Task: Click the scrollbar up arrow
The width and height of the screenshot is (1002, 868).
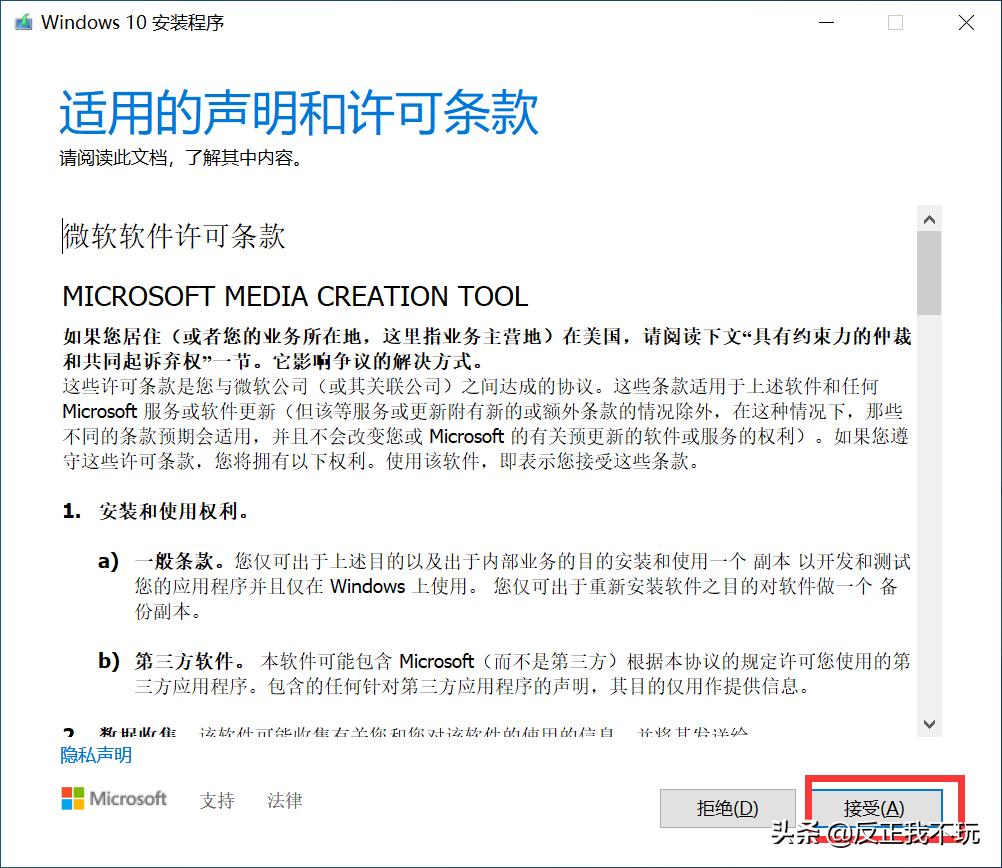Action: 930,217
